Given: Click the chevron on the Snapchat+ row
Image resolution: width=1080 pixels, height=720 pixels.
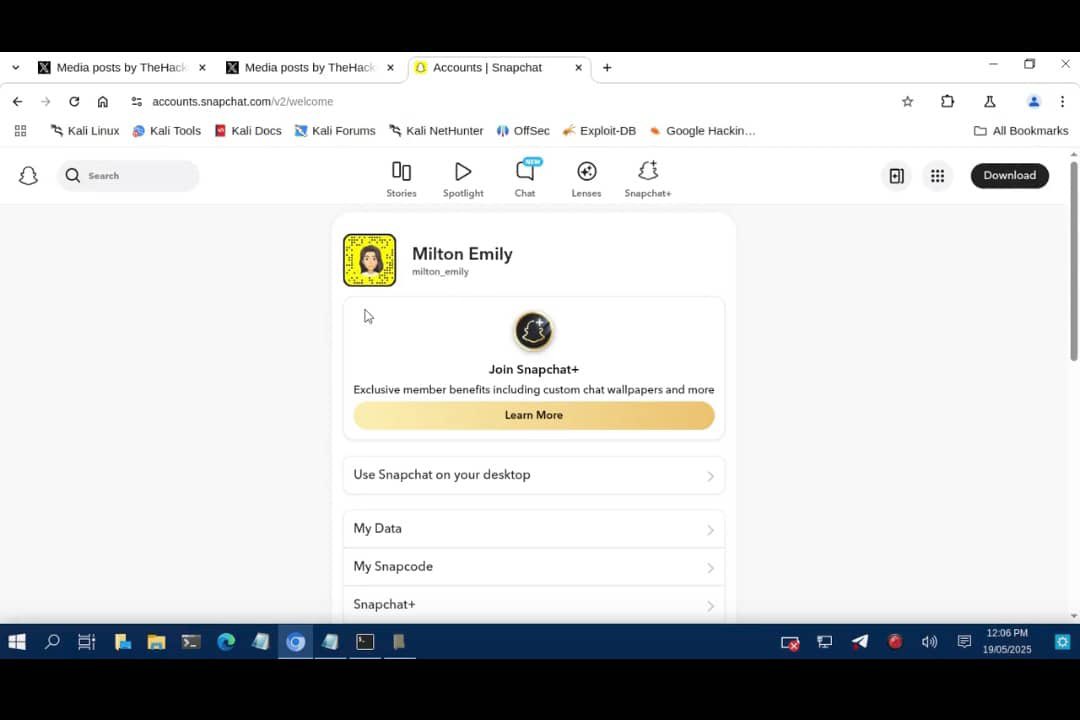Looking at the screenshot, I should [x=710, y=606].
